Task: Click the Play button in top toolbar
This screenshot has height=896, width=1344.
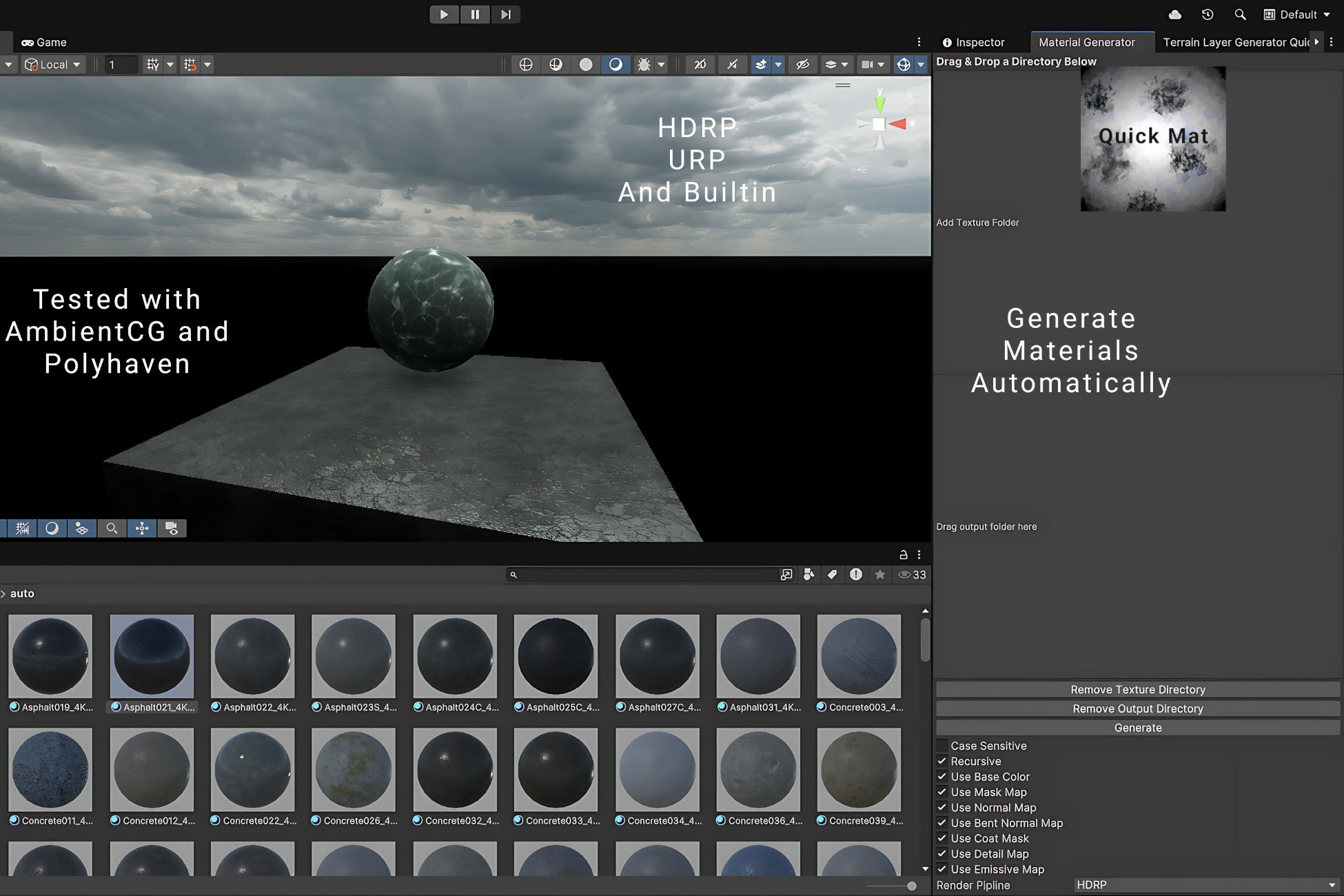Action: point(444,14)
